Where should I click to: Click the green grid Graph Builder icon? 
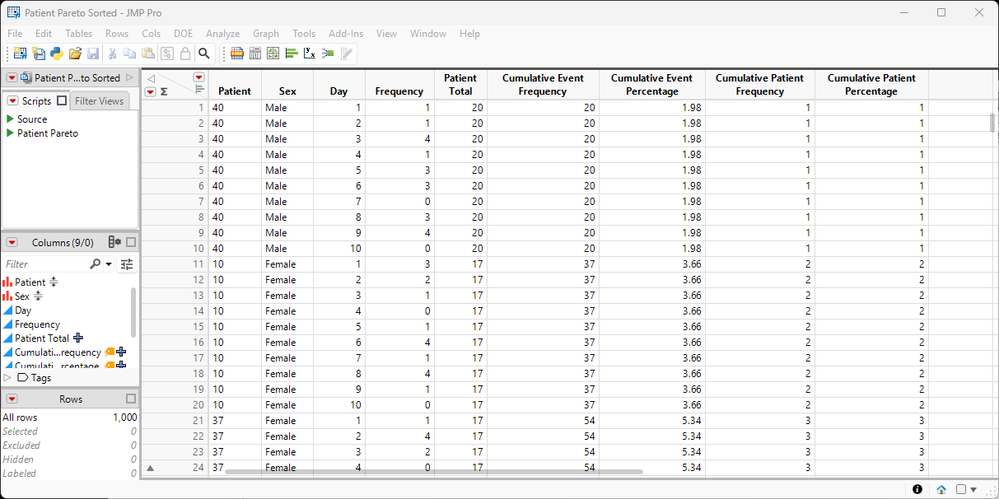click(273, 54)
